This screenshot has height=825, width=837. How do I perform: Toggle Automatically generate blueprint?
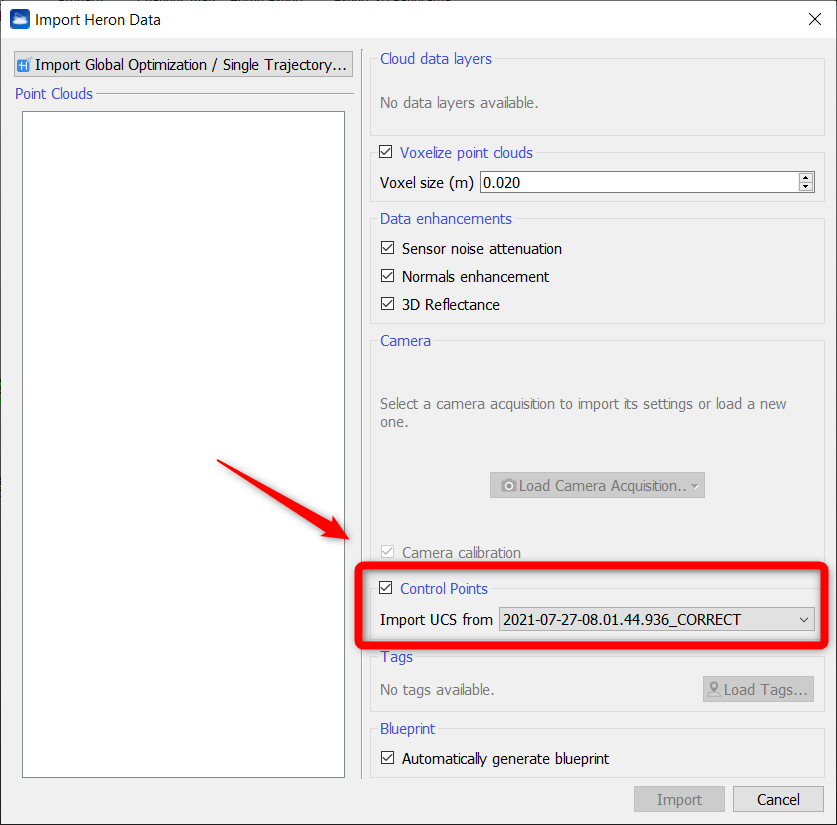pos(388,759)
